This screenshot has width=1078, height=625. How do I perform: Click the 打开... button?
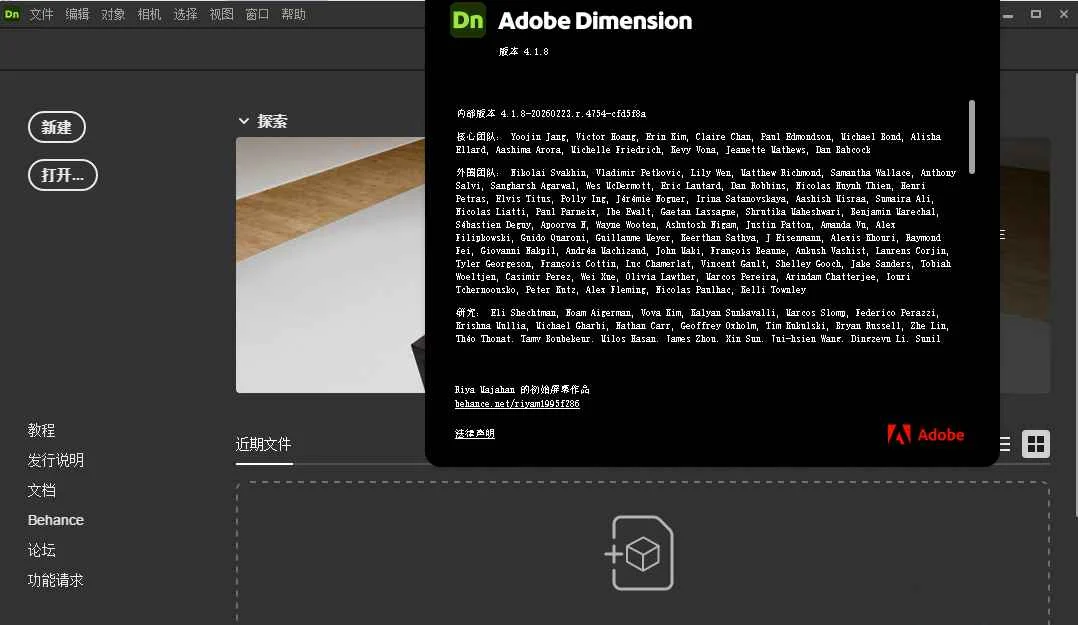(x=63, y=175)
